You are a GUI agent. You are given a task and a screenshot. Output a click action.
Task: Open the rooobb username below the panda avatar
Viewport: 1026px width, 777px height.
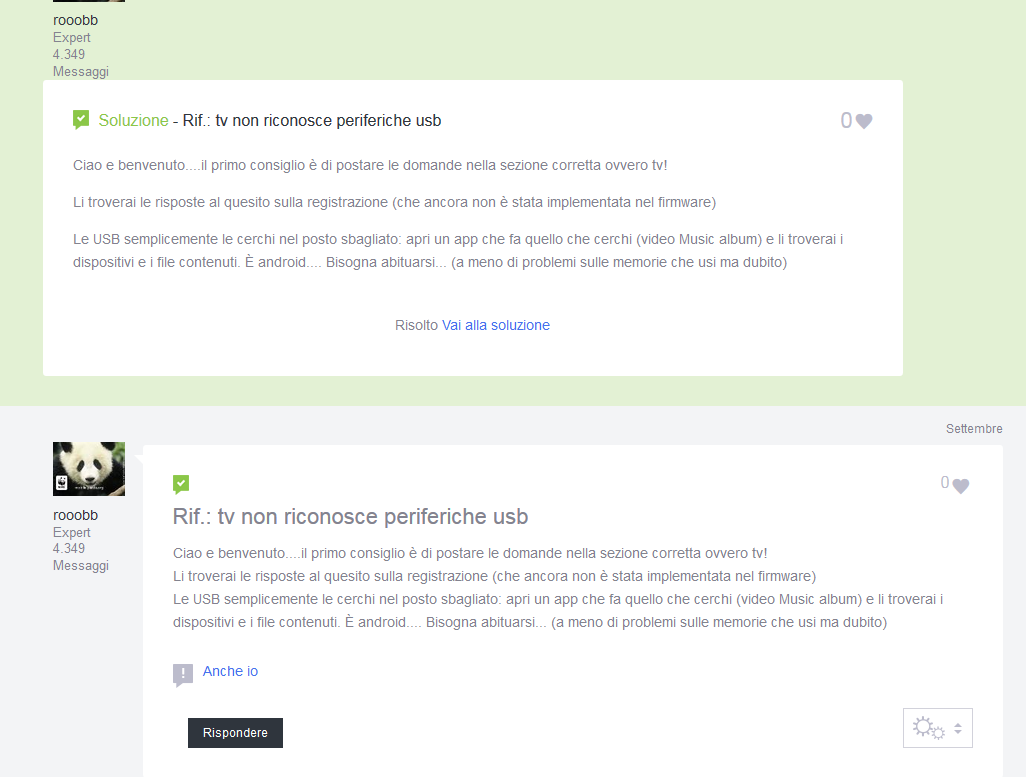[x=75, y=515]
